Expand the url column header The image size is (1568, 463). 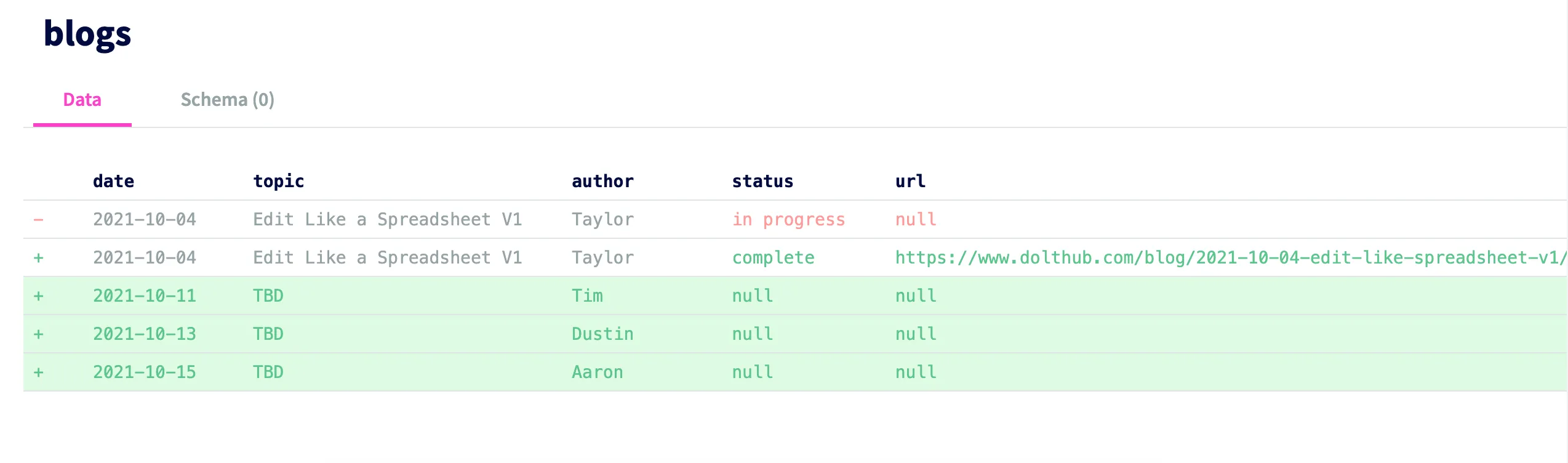(910, 180)
